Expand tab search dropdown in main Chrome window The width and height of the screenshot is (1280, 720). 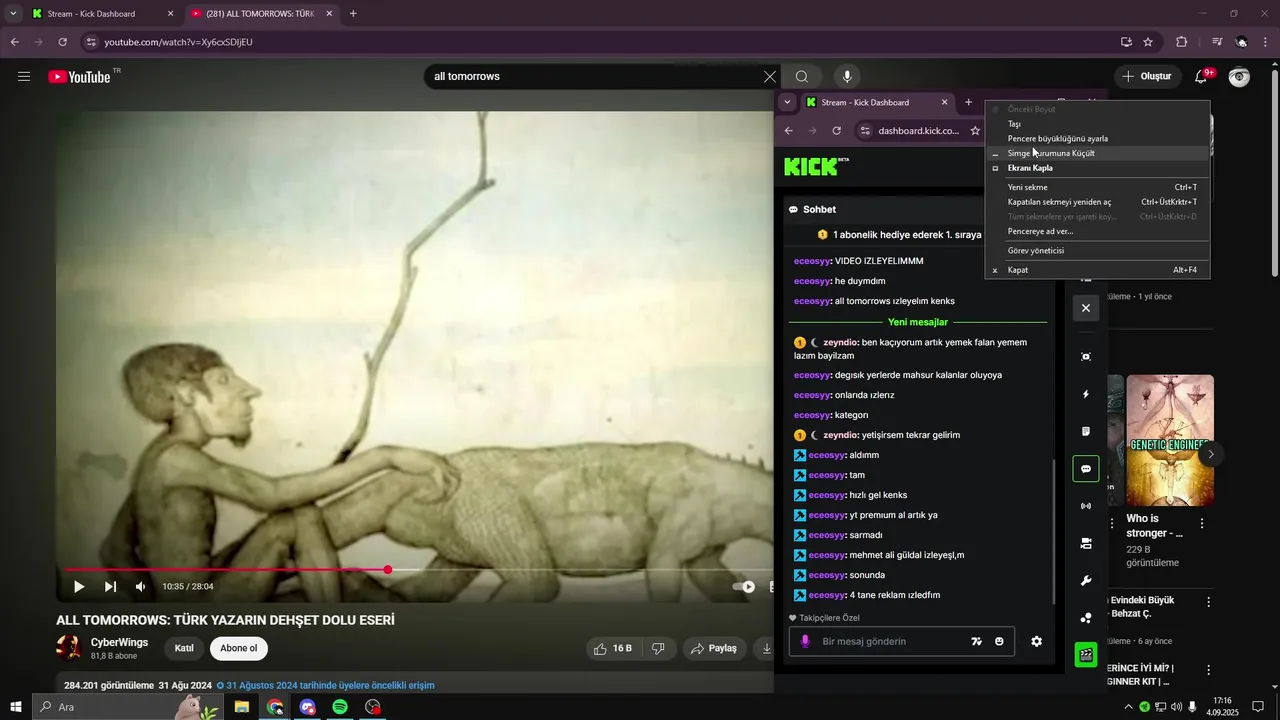(x=13, y=14)
